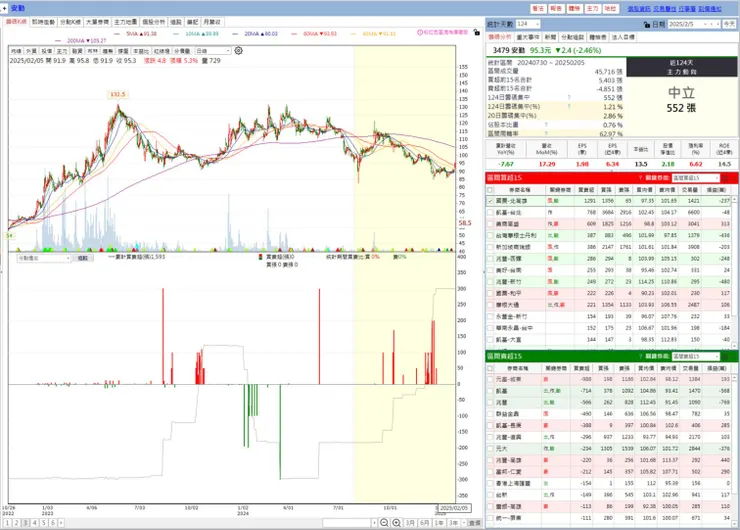Open chart settings gear icon
This screenshot has height=530, width=740.
pos(239,50)
